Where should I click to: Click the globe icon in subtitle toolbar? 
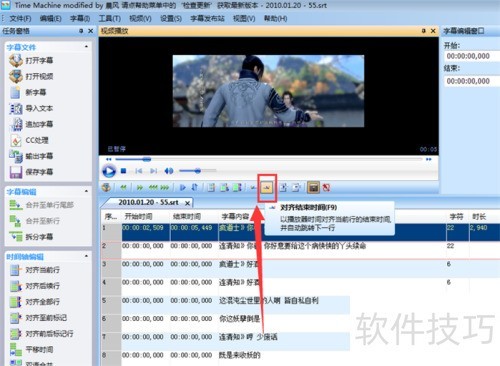pyautogui.click(x=106, y=188)
